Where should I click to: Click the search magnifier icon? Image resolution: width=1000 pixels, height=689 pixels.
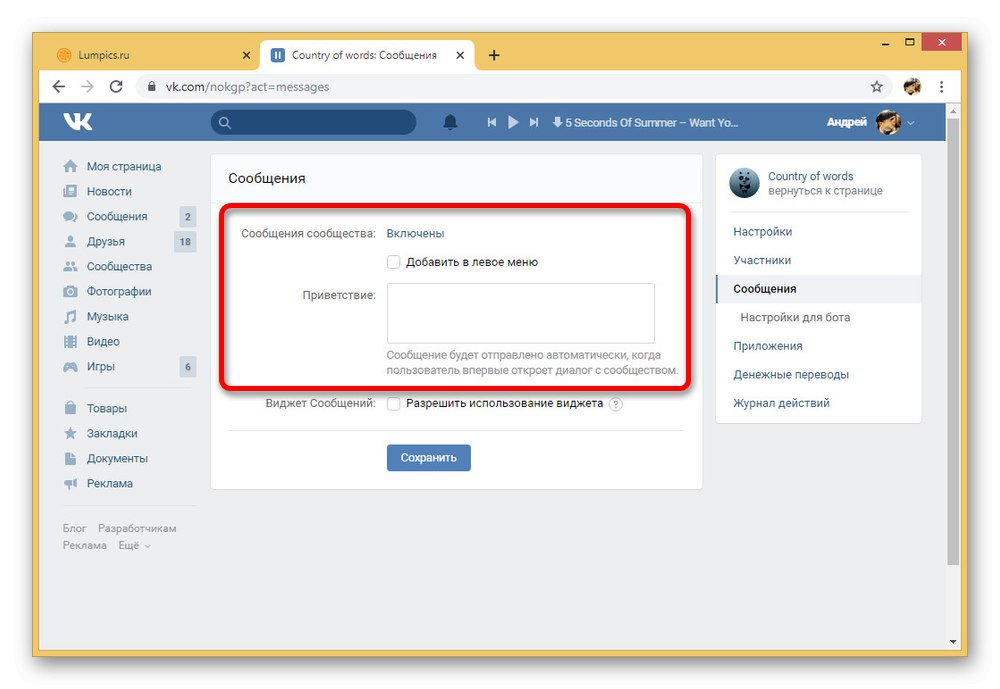coord(224,122)
